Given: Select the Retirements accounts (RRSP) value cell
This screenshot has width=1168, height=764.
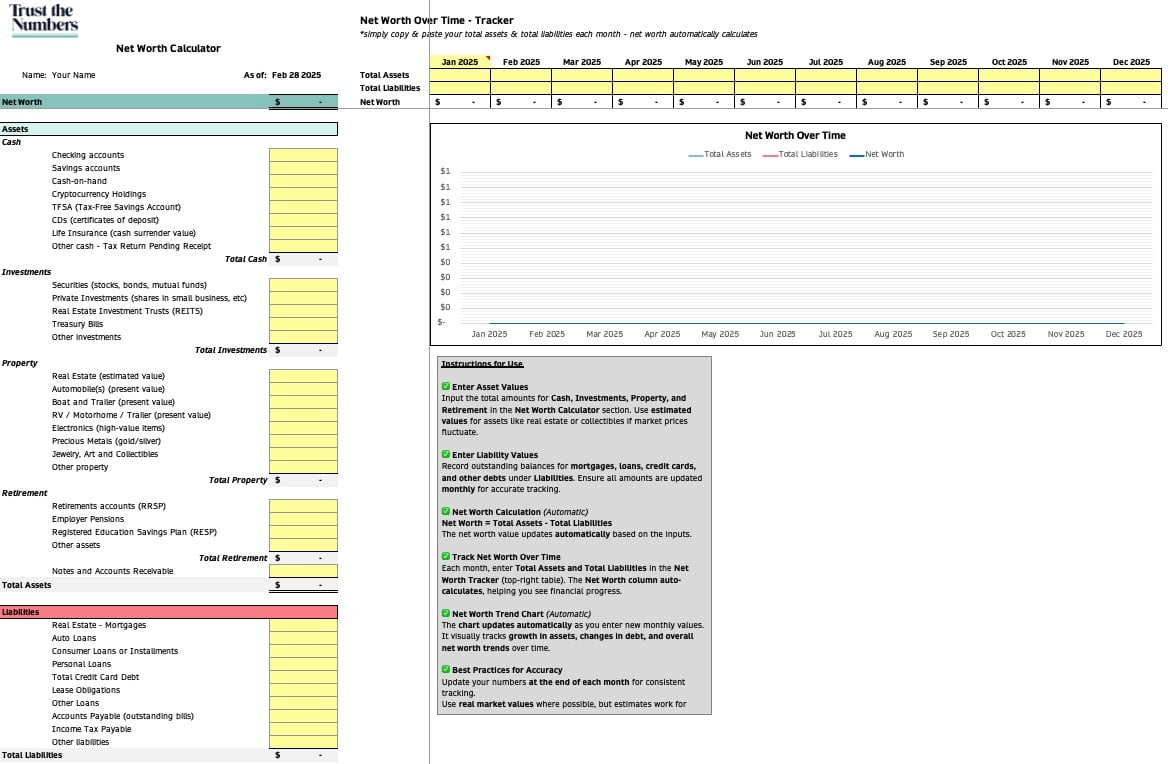Looking at the screenshot, I should [303, 506].
